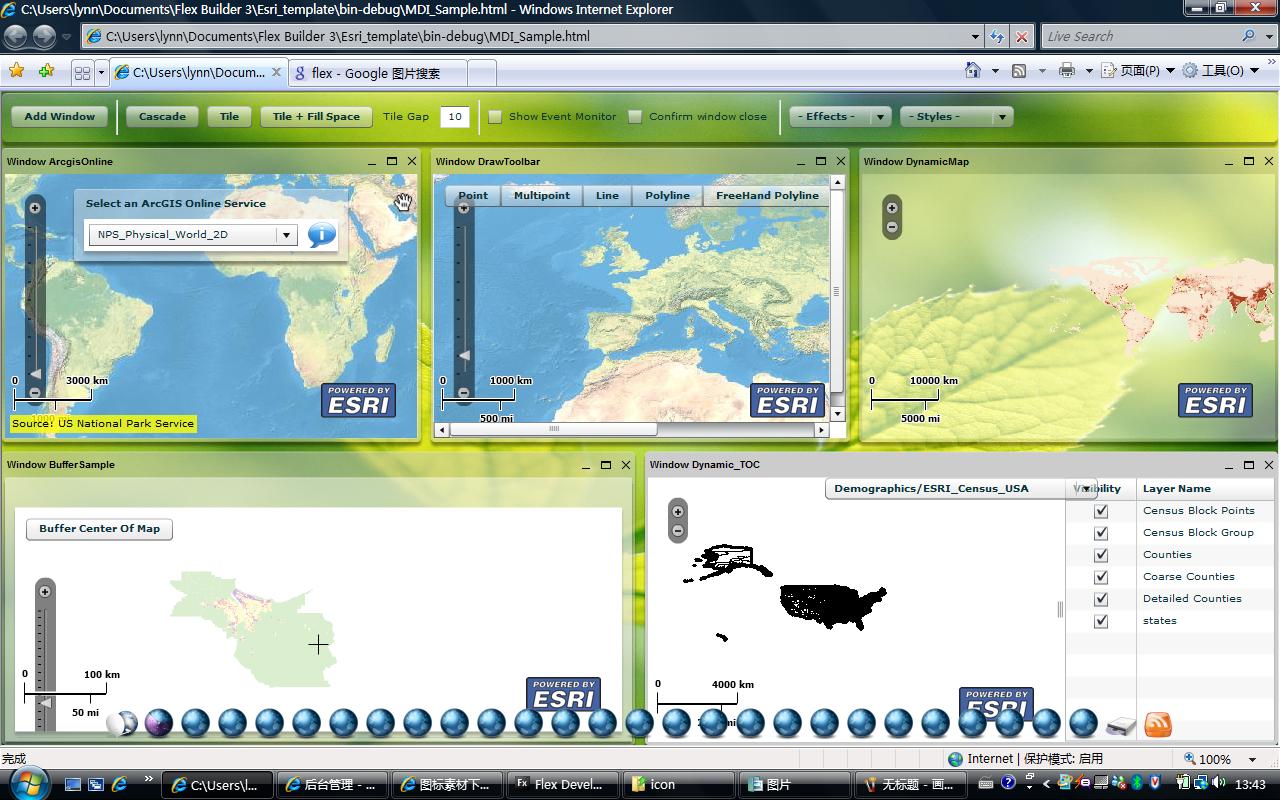Viewport: 1280px width, 800px height.
Task: Zoom in on the ArcgisOnline map
Action: (35, 208)
